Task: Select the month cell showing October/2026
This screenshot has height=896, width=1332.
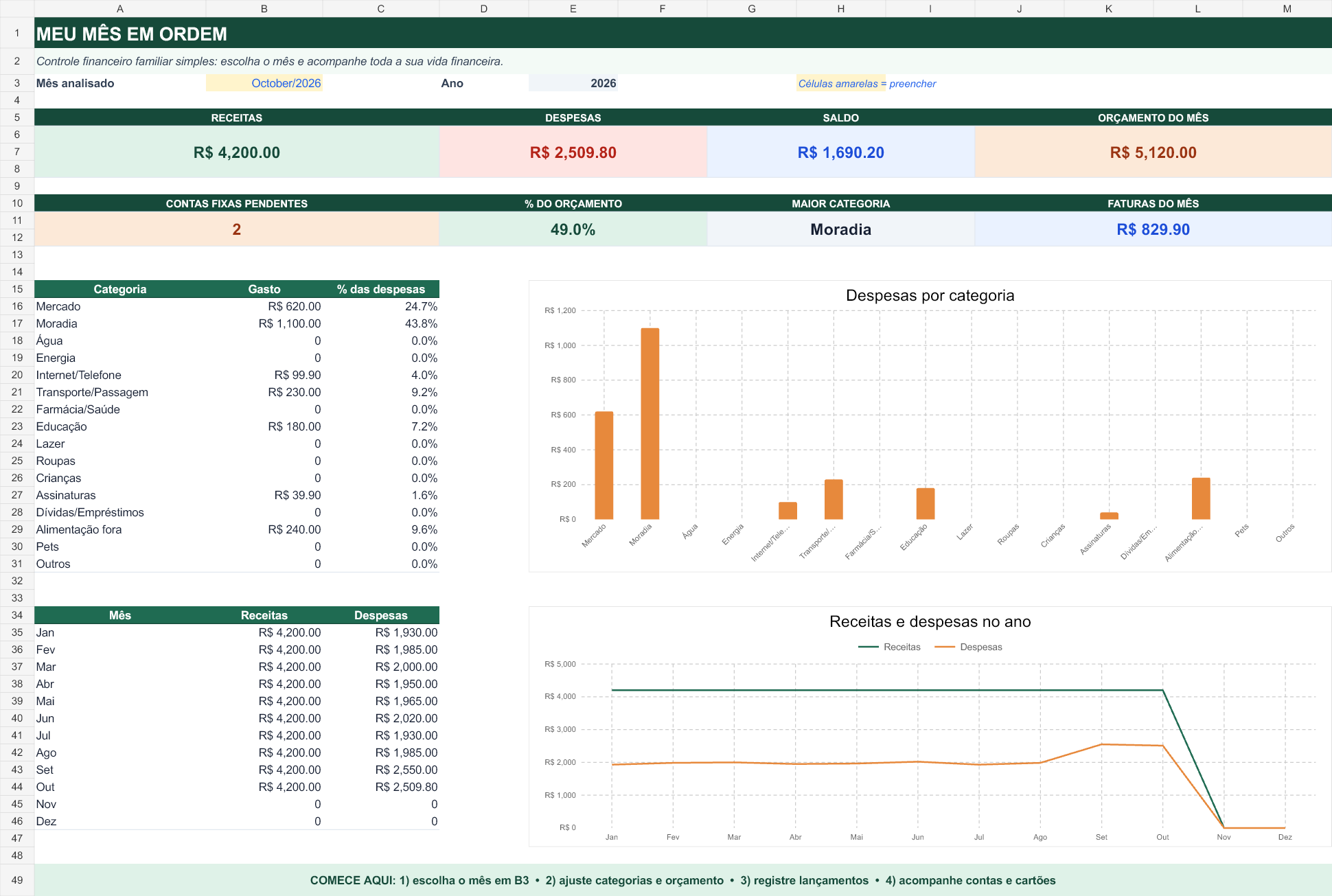Action: pyautogui.click(x=264, y=83)
